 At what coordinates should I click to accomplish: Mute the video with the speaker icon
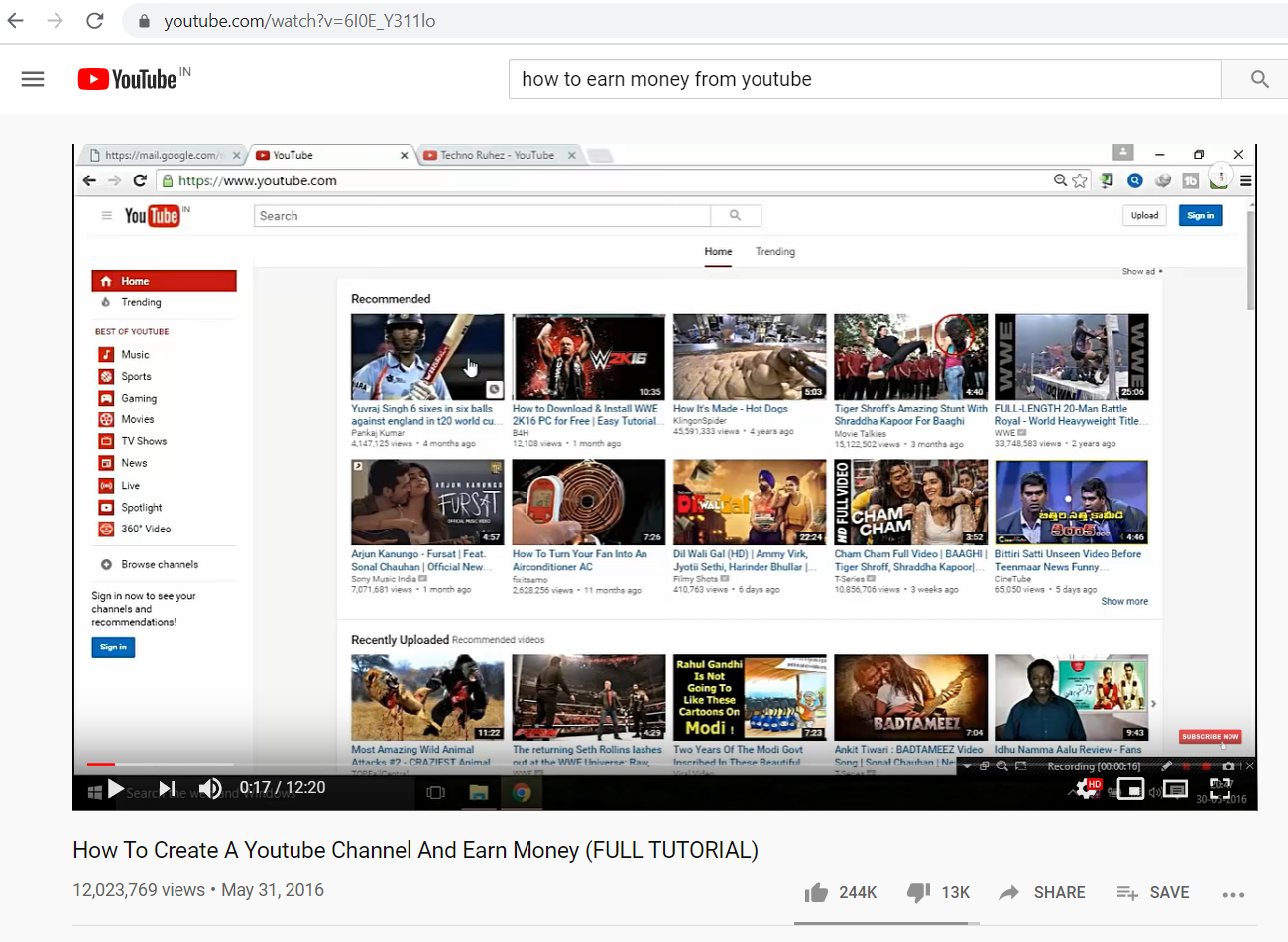pos(210,789)
